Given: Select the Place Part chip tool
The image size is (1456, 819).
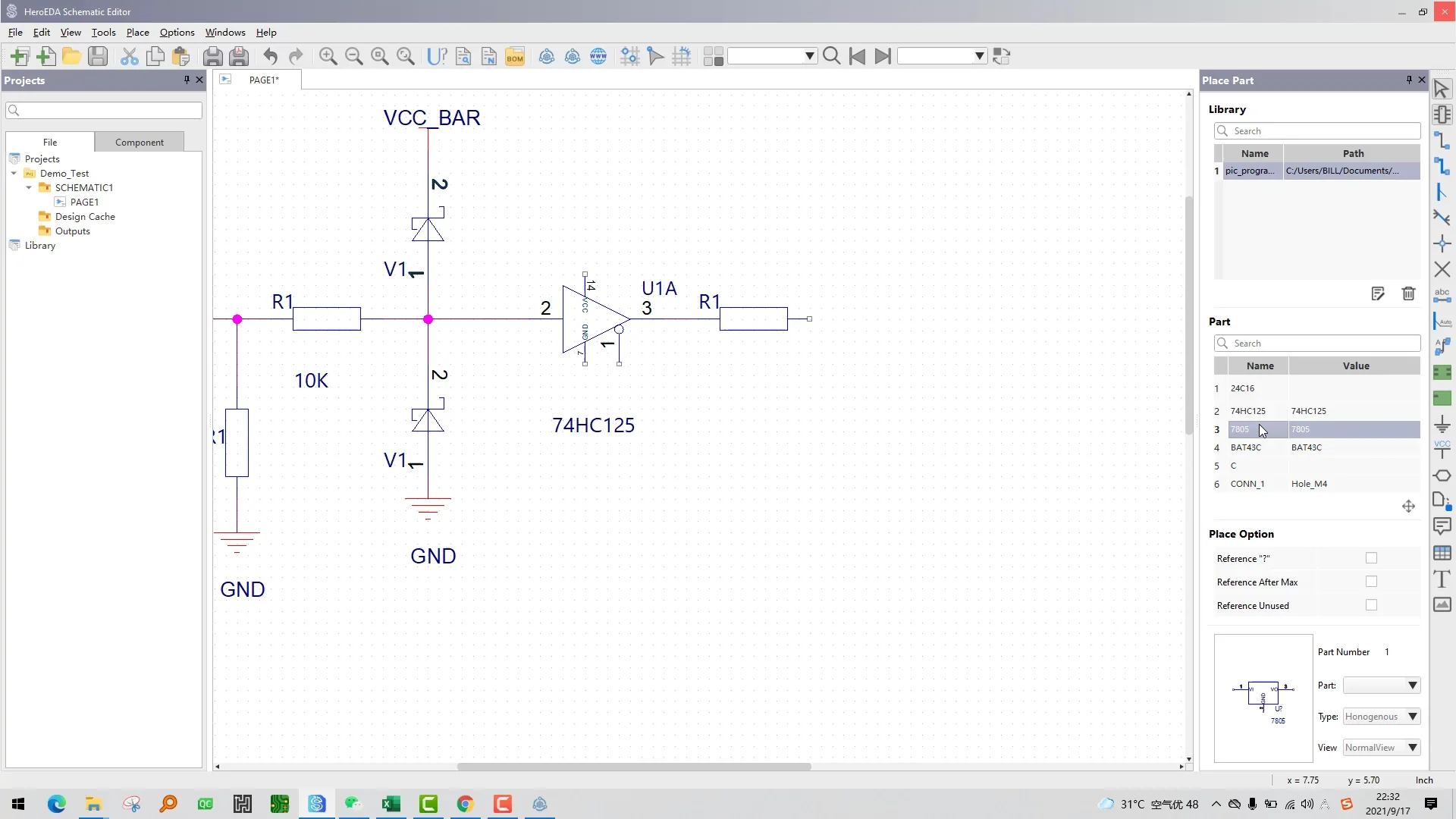Looking at the screenshot, I should pos(1442,115).
